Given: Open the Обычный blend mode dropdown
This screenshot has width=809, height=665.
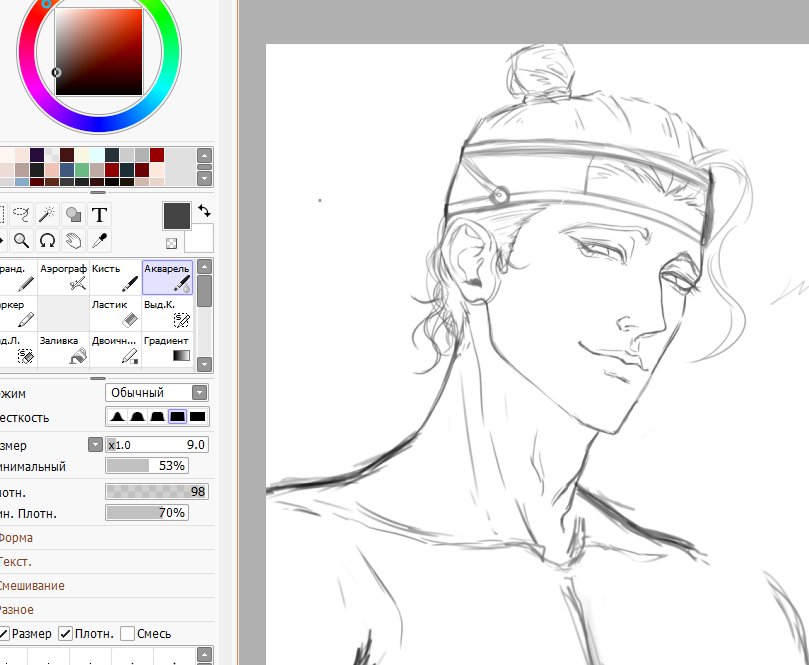Looking at the screenshot, I should (x=157, y=393).
